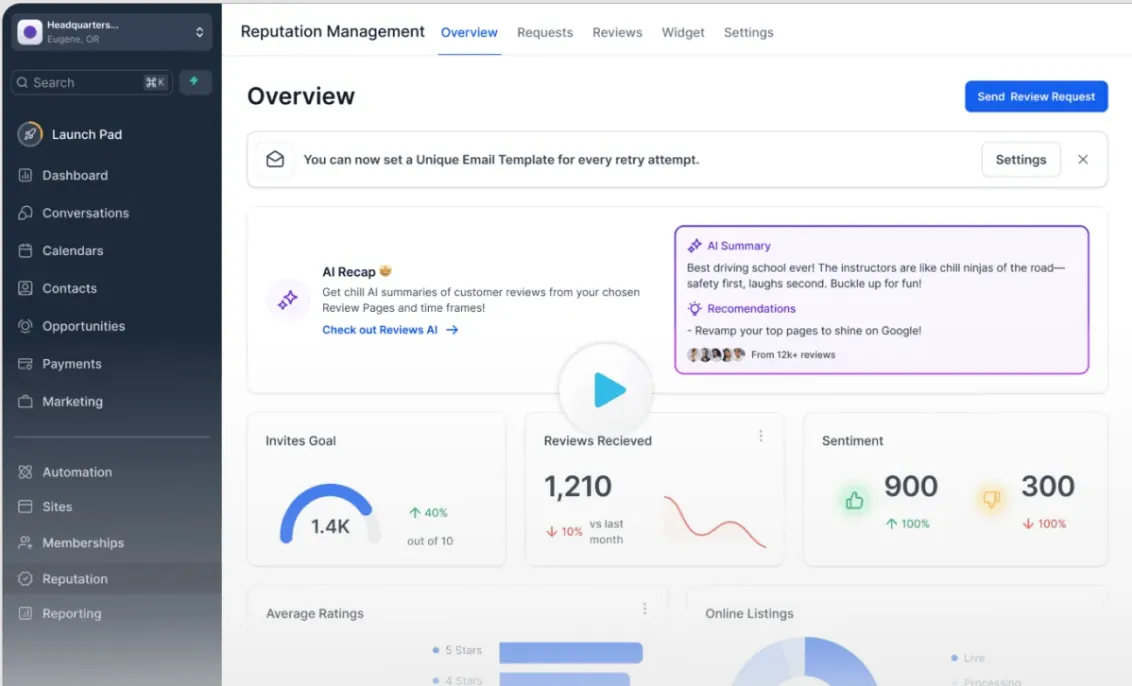Select the Dashboard icon in the sidebar
This screenshot has height=686, width=1132.
click(x=25, y=175)
